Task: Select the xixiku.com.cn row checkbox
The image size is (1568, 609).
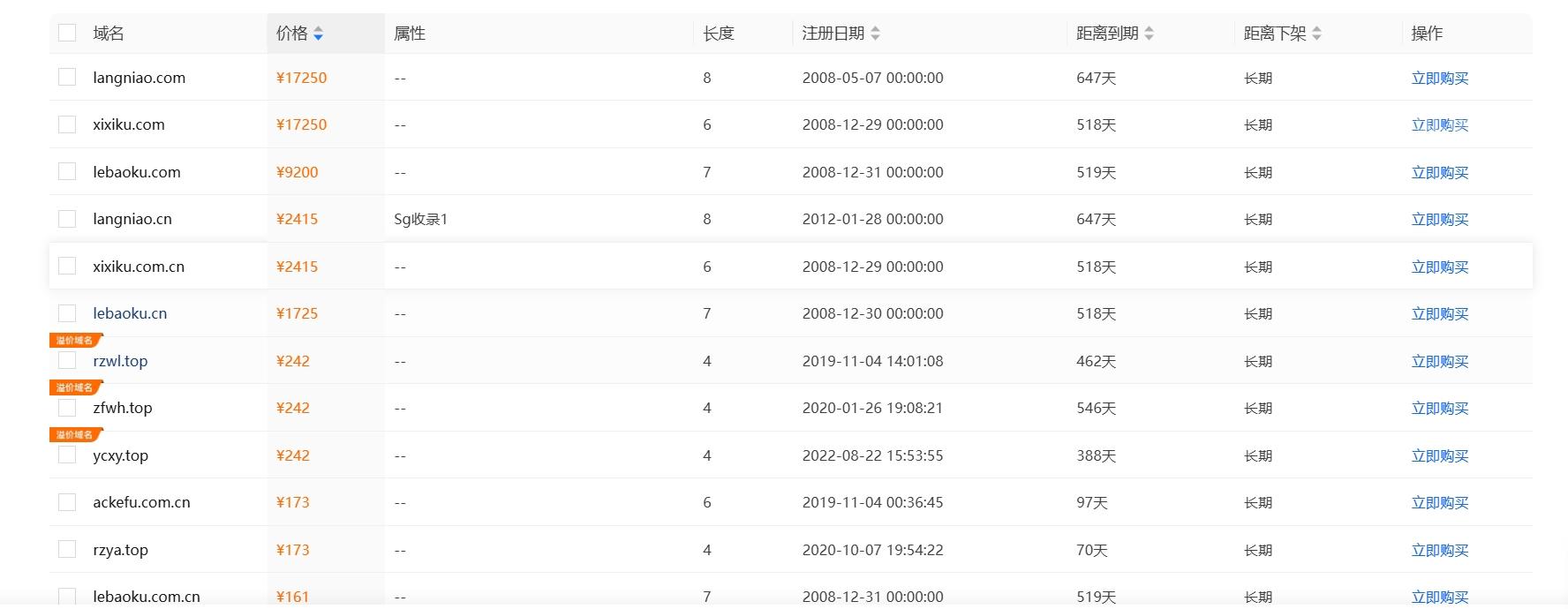Action: click(67, 266)
